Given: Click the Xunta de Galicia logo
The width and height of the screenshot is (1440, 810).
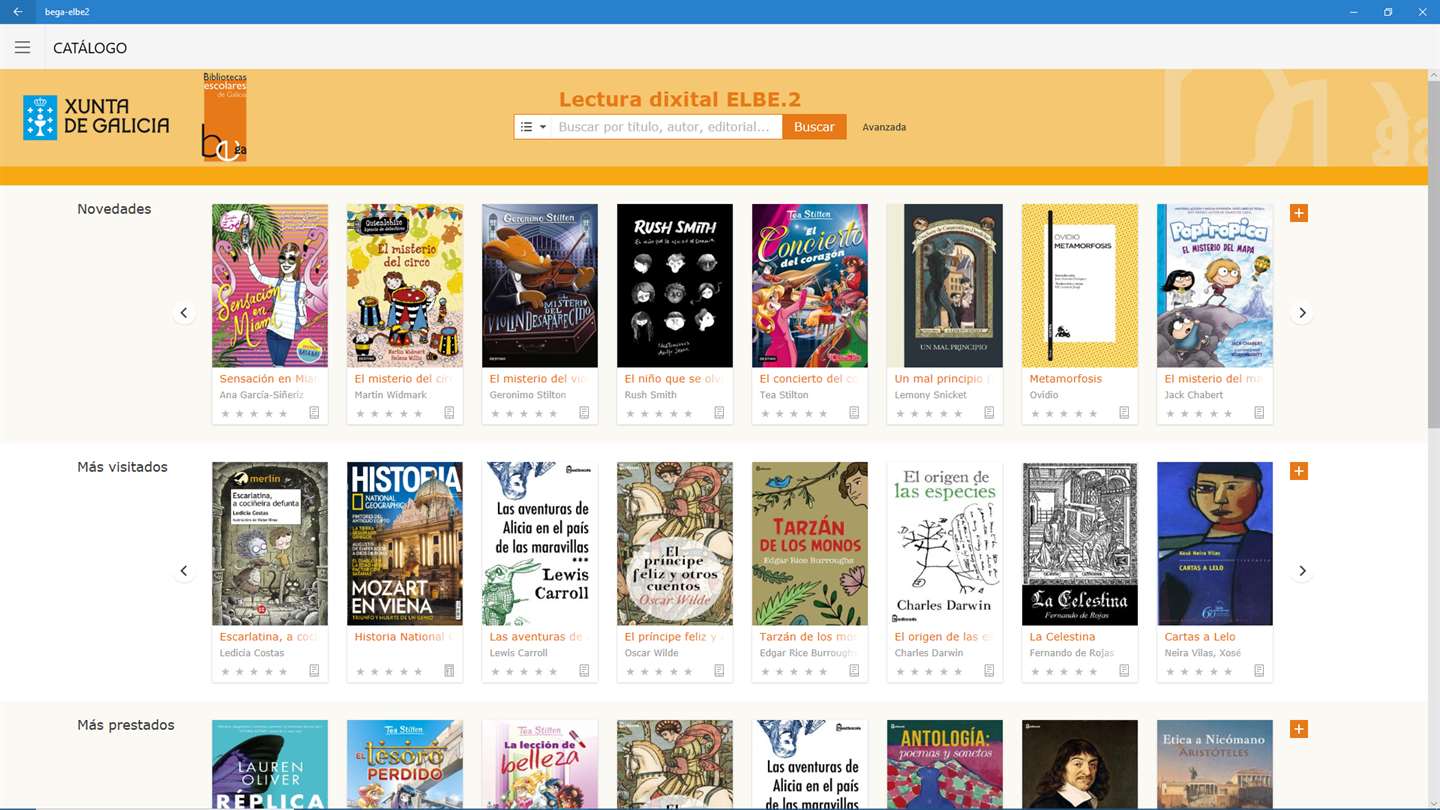Looking at the screenshot, I should point(96,118).
